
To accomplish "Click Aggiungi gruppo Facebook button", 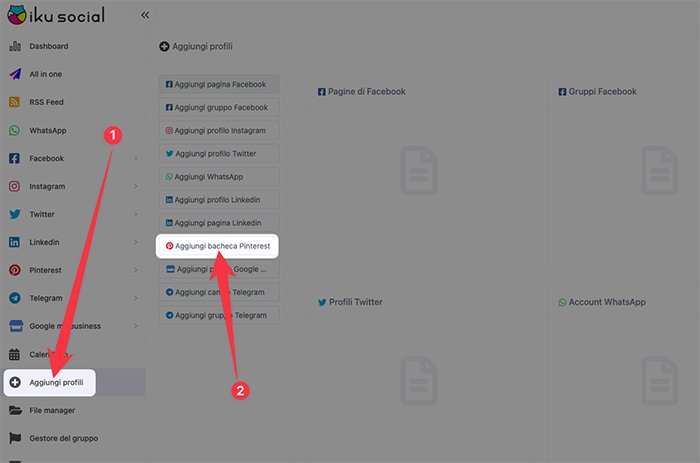I will [219, 108].
